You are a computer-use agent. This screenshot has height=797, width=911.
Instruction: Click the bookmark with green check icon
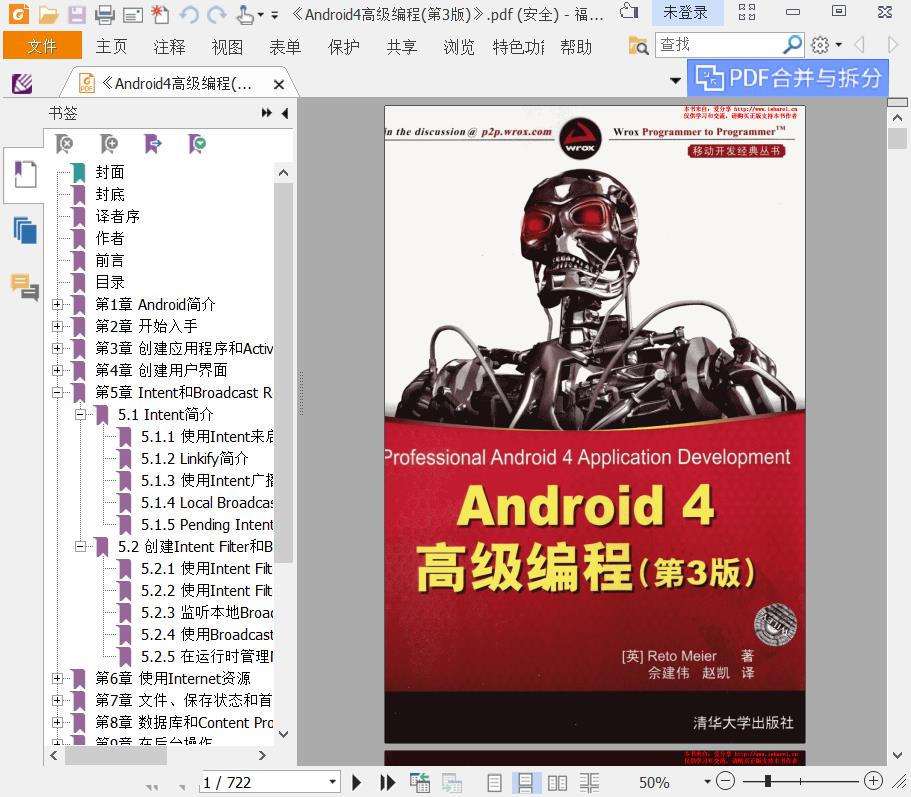pyautogui.click(x=198, y=143)
